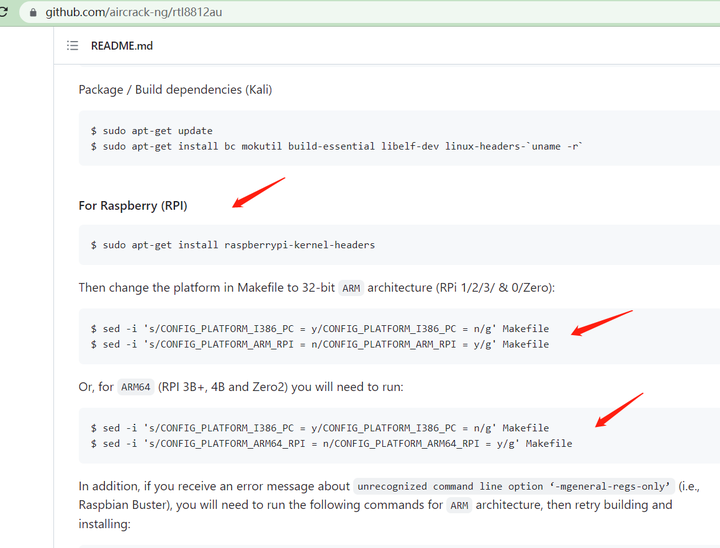The height and width of the screenshot is (548, 720).
Task: Click 'unrecognized command line option' inline code
Action: coord(514,486)
